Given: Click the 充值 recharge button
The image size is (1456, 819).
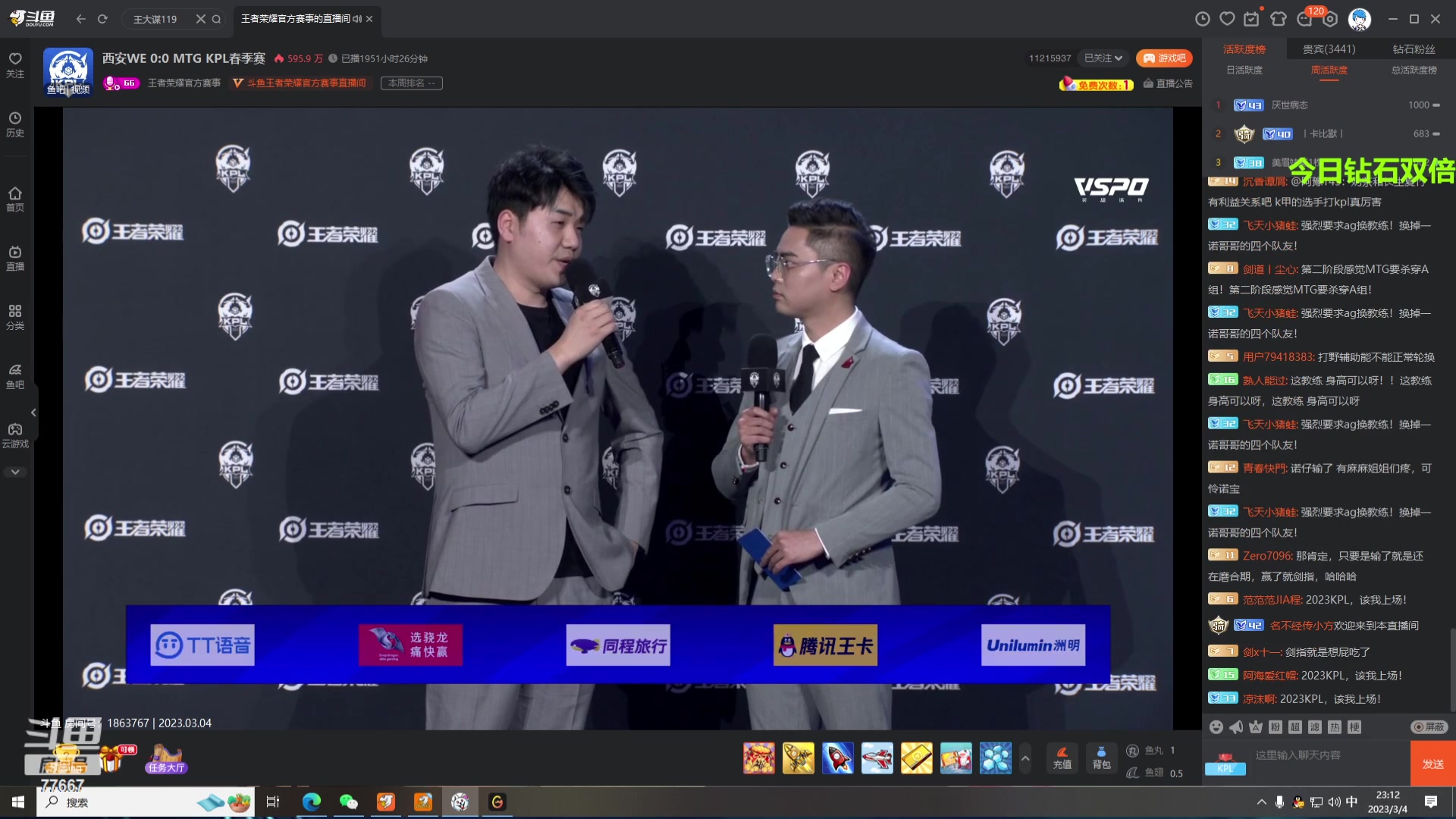Looking at the screenshot, I should tap(1062, 758).
